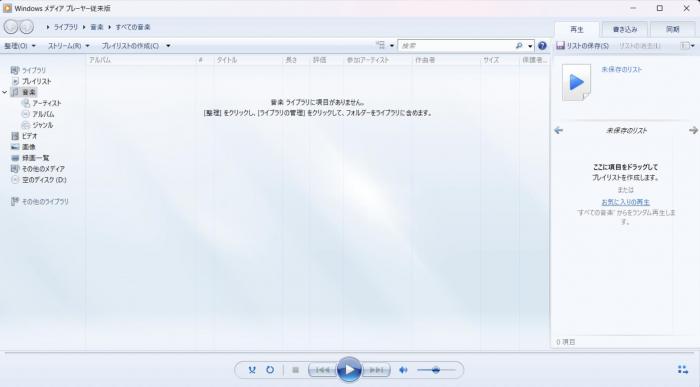The height and width of the screenshot is (387, 700).
Task: Select アーティスト under 音楽
Action: point(46,103)
